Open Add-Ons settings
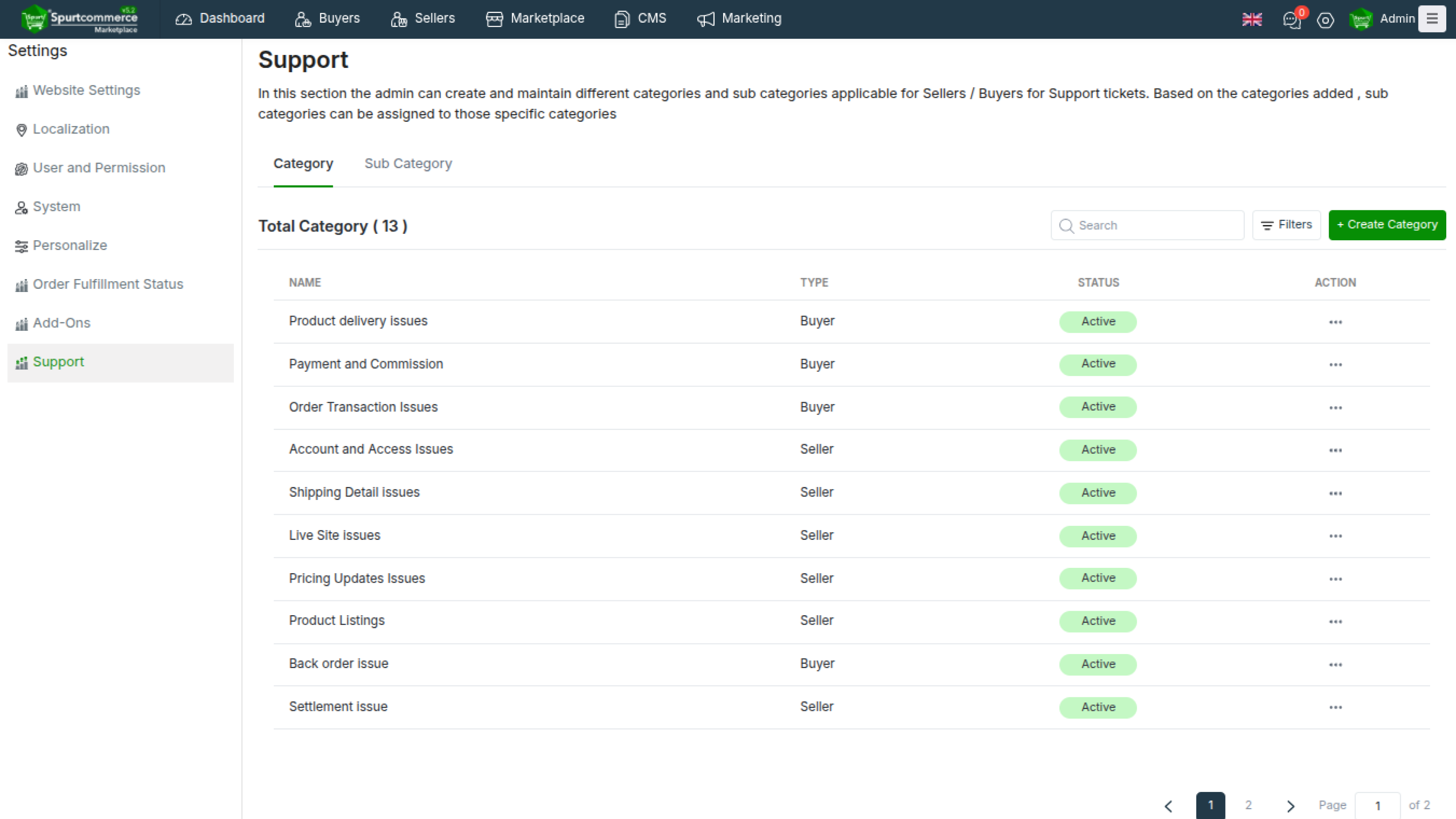The height and width of the screenshot is (819, 1456). [61, 323]
